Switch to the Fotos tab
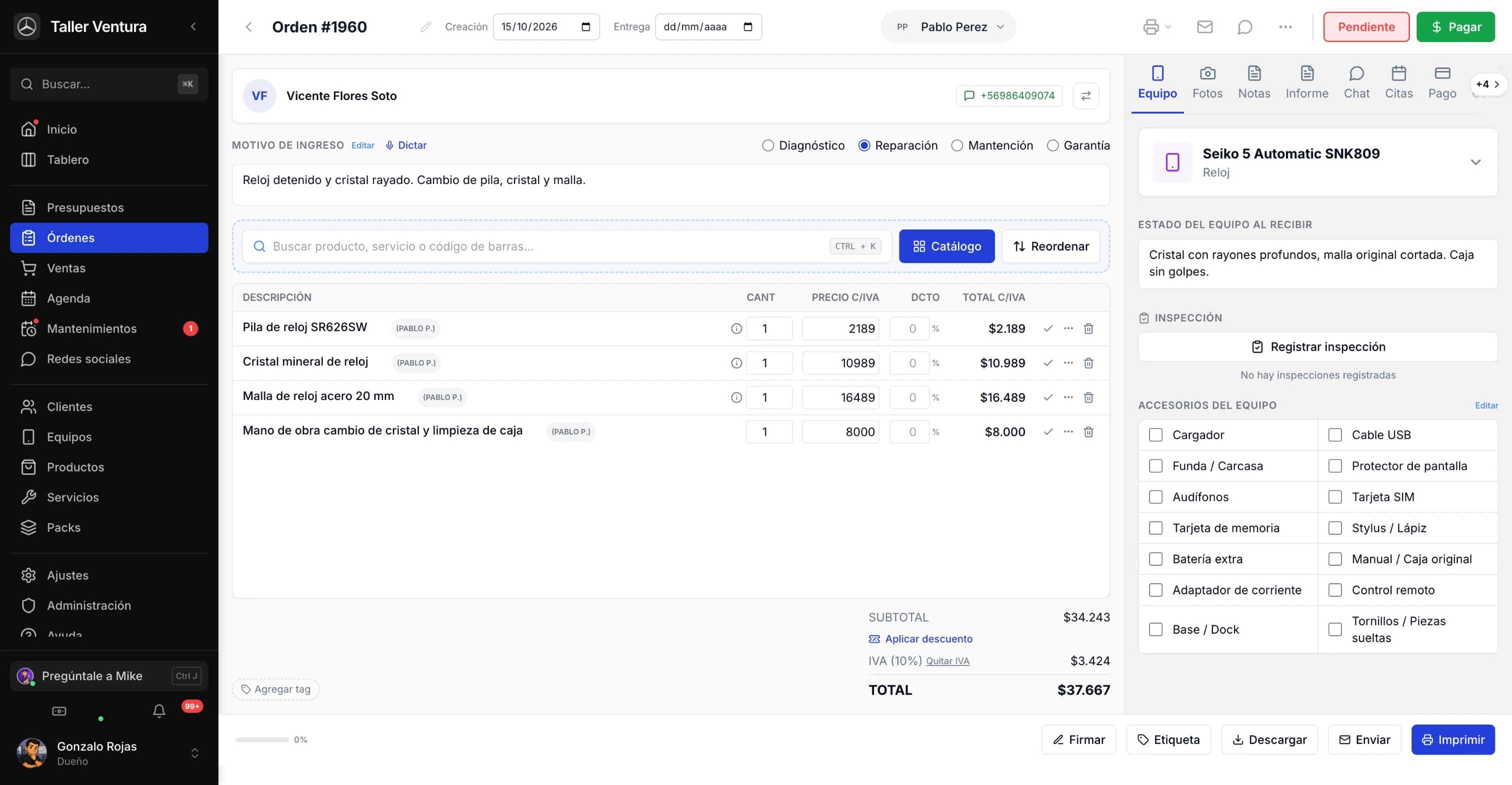Screen dimensions: 1512x785 click(1207, 83)
